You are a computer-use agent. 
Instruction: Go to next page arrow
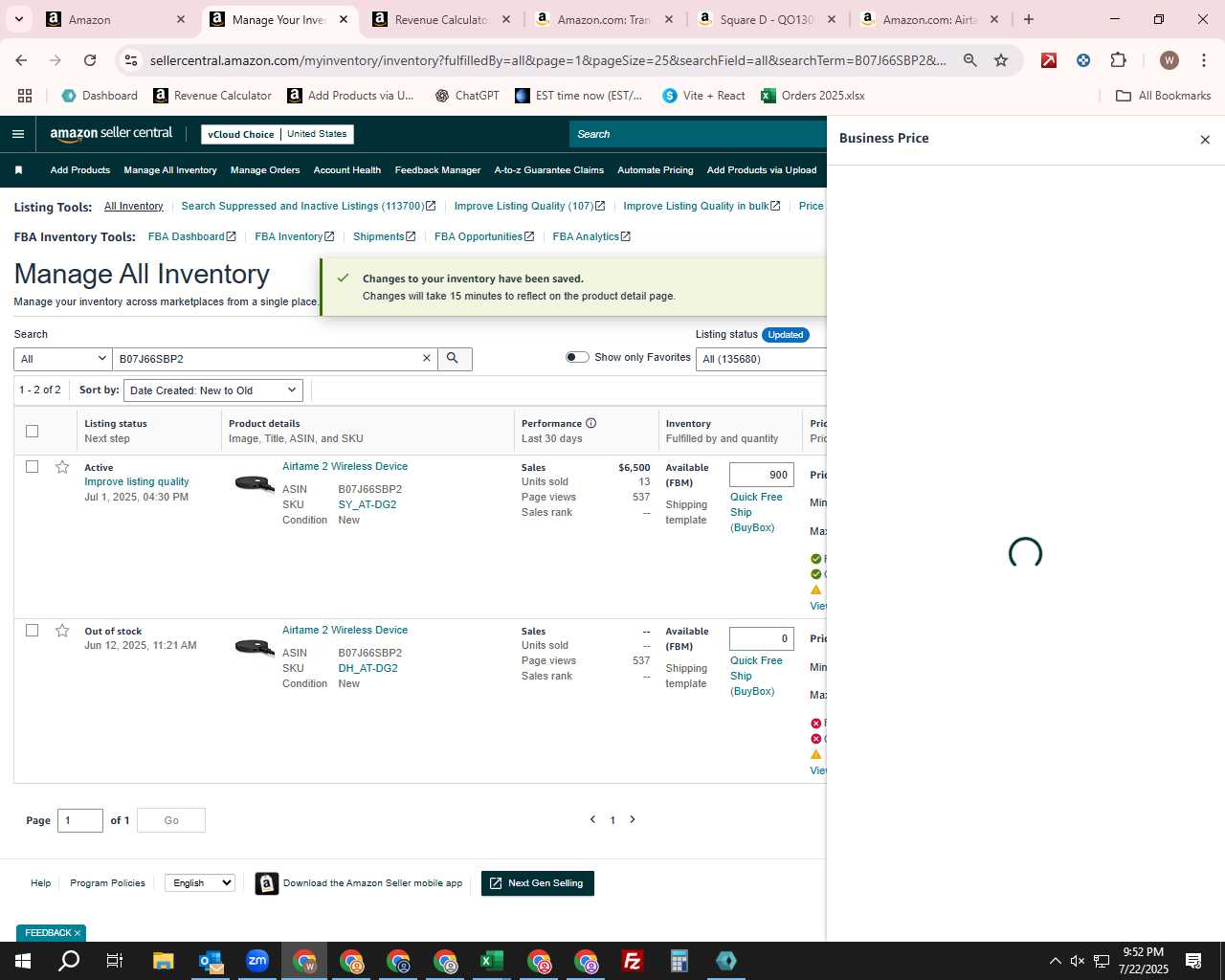click(x=633, y=819)
